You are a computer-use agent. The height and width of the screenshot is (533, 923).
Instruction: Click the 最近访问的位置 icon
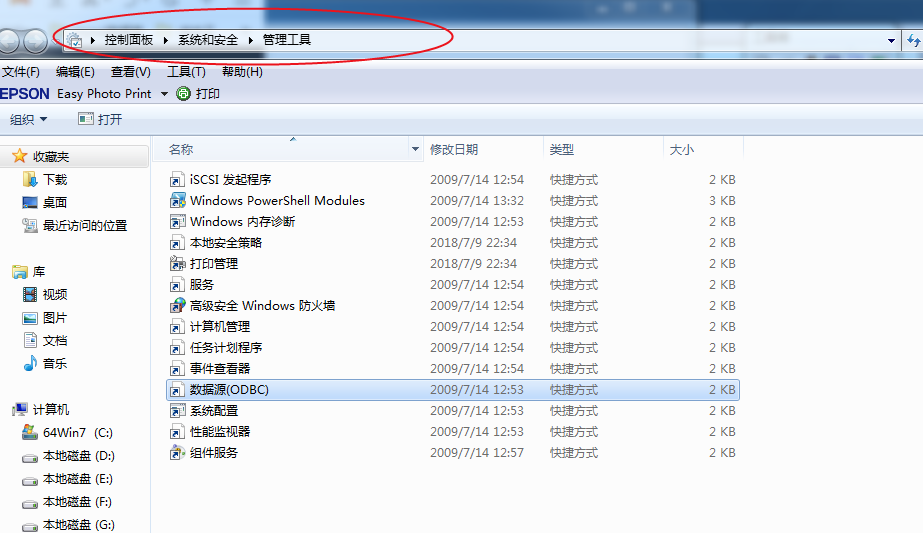pos(29,226)
